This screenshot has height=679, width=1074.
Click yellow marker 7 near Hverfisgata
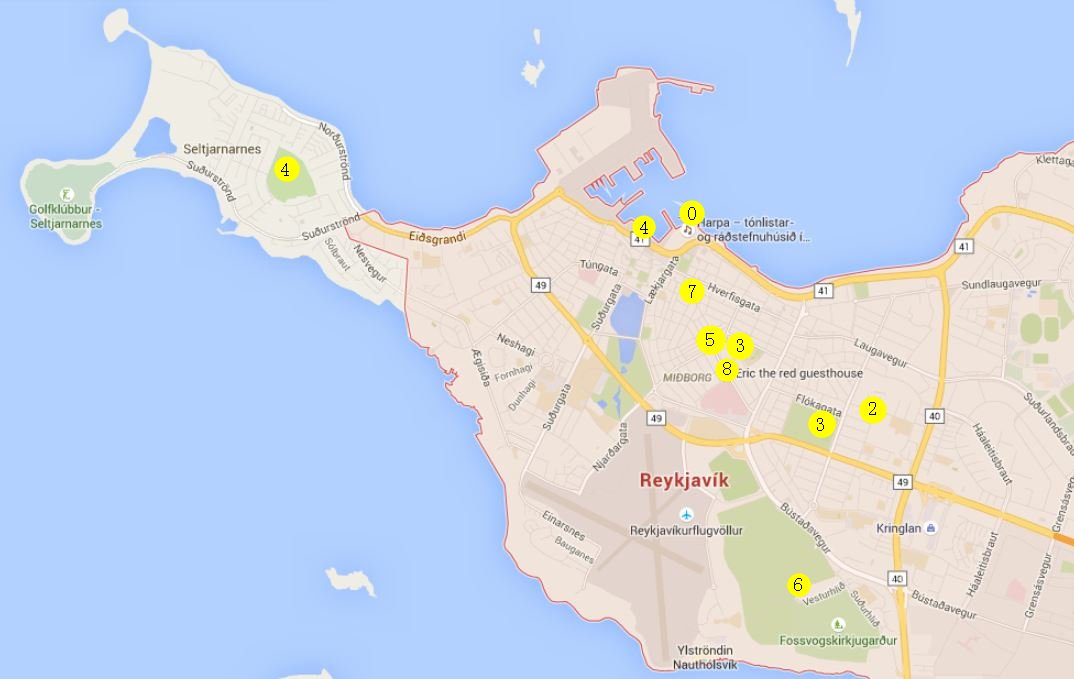(x=691, y=291)
